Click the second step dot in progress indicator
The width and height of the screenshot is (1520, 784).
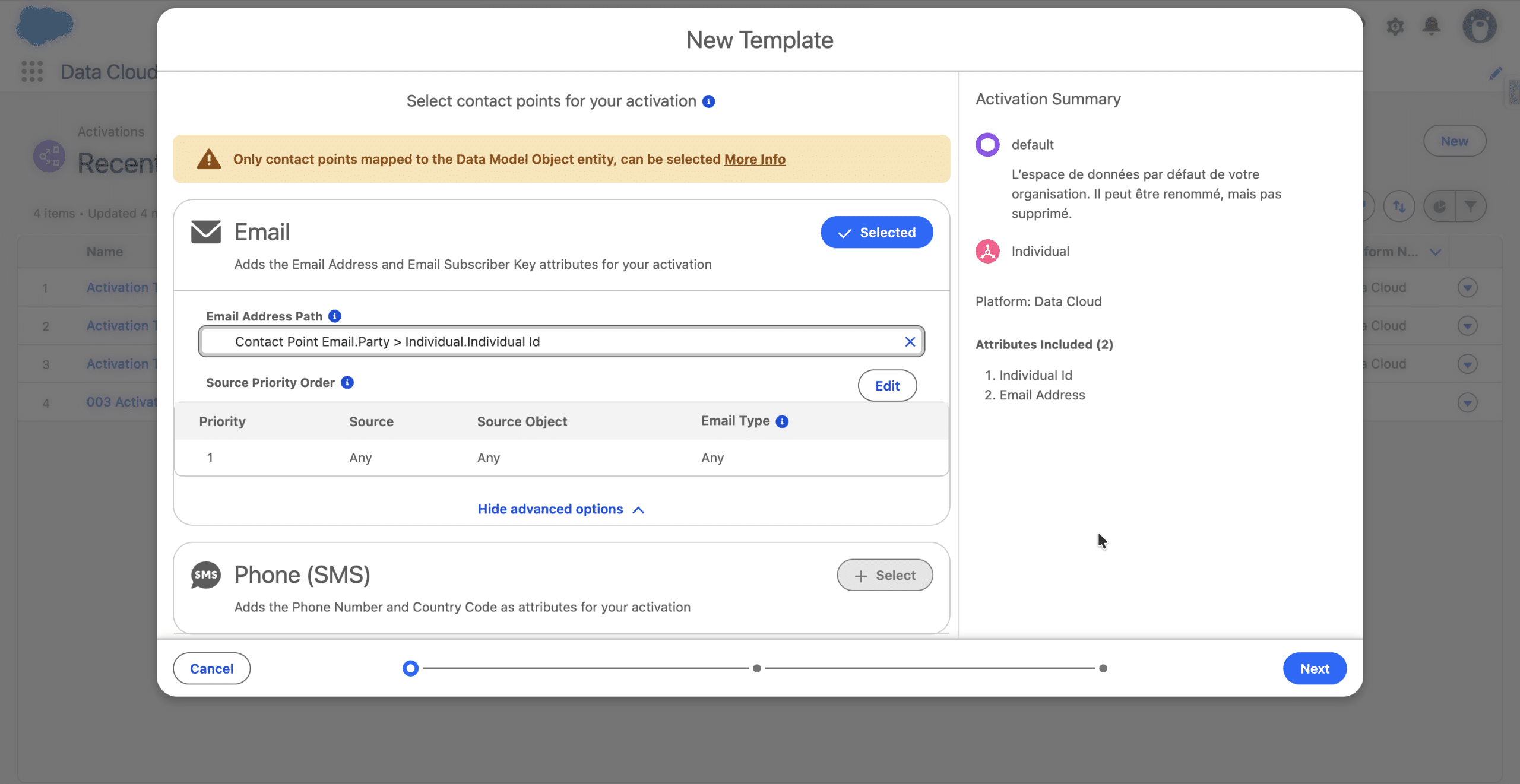pyautogui.click(x=756, y=668)
